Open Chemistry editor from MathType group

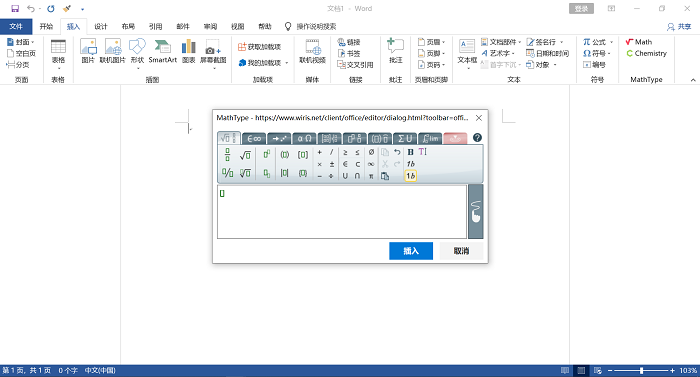tap(646, 54)
